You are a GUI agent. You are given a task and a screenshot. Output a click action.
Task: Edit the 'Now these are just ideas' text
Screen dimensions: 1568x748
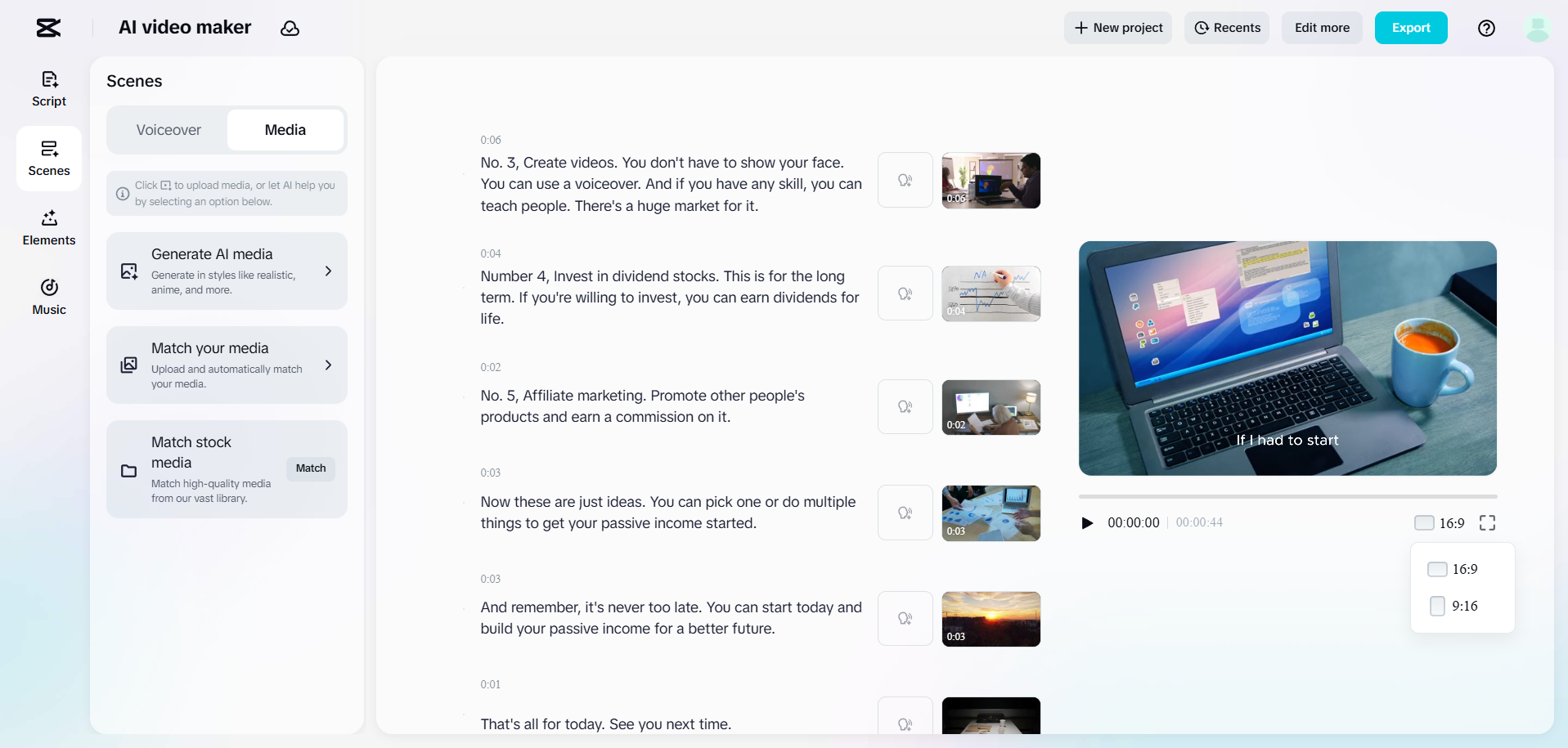point(668,513)
